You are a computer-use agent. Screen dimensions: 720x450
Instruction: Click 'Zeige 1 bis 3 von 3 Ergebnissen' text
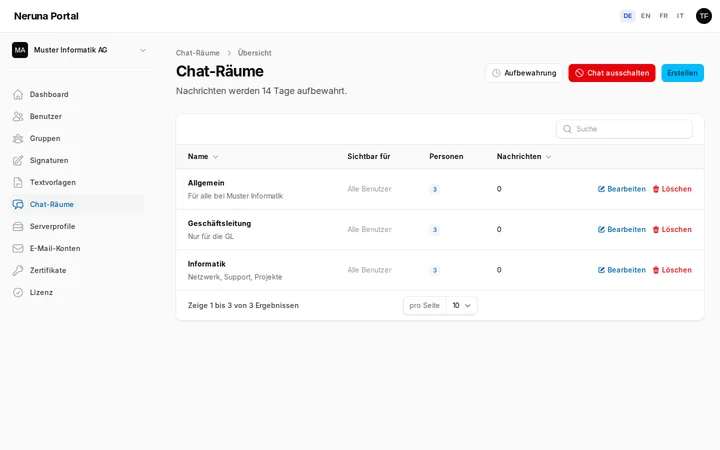[243, 306]
